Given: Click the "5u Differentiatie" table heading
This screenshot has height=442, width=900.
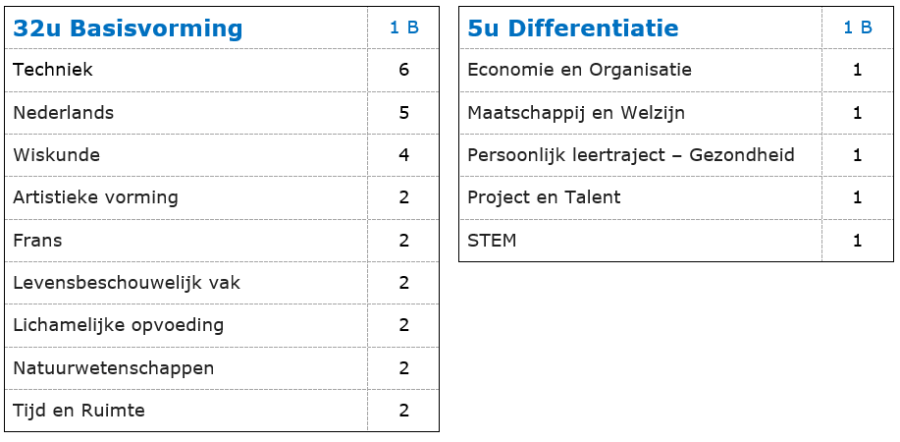Looking at the screenshot, I should (x=573, y=29).
